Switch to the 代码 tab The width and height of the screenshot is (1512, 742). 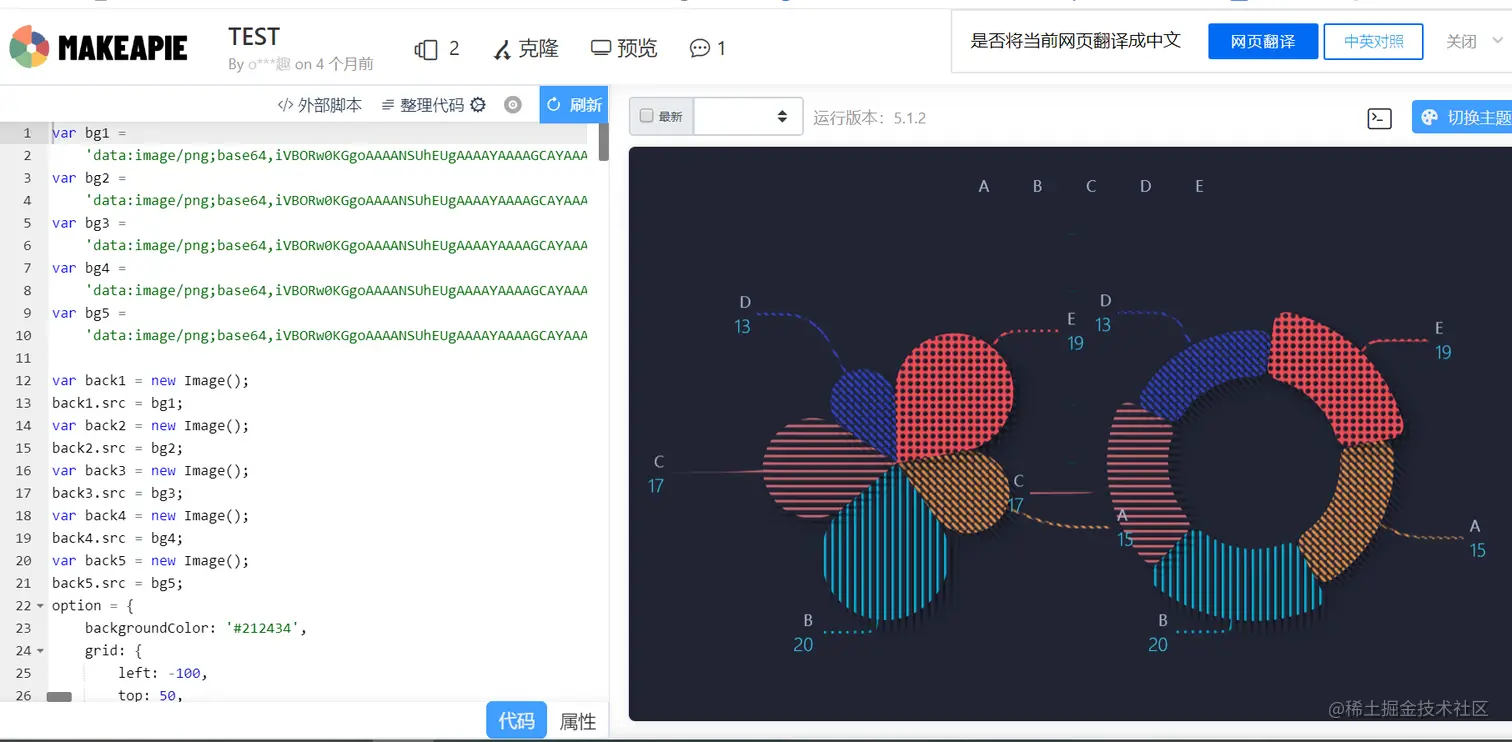tap(516, 720)
